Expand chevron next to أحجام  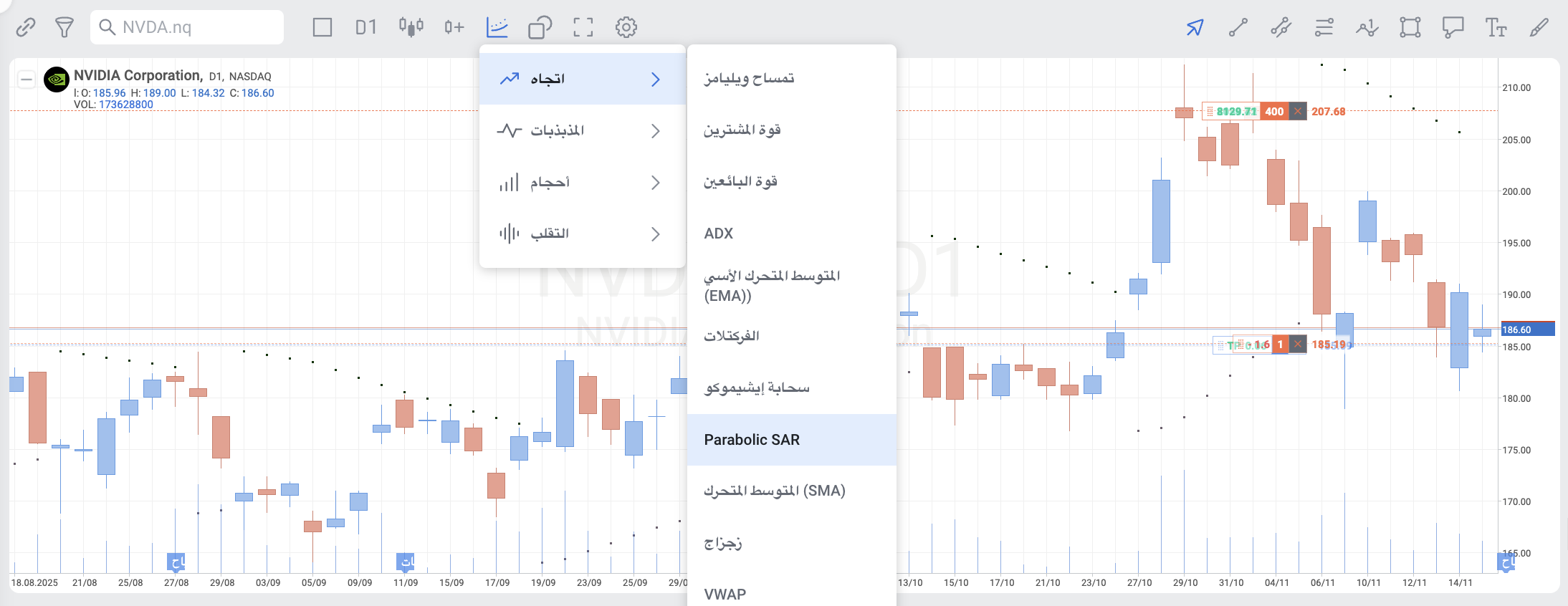coord(655,182)
